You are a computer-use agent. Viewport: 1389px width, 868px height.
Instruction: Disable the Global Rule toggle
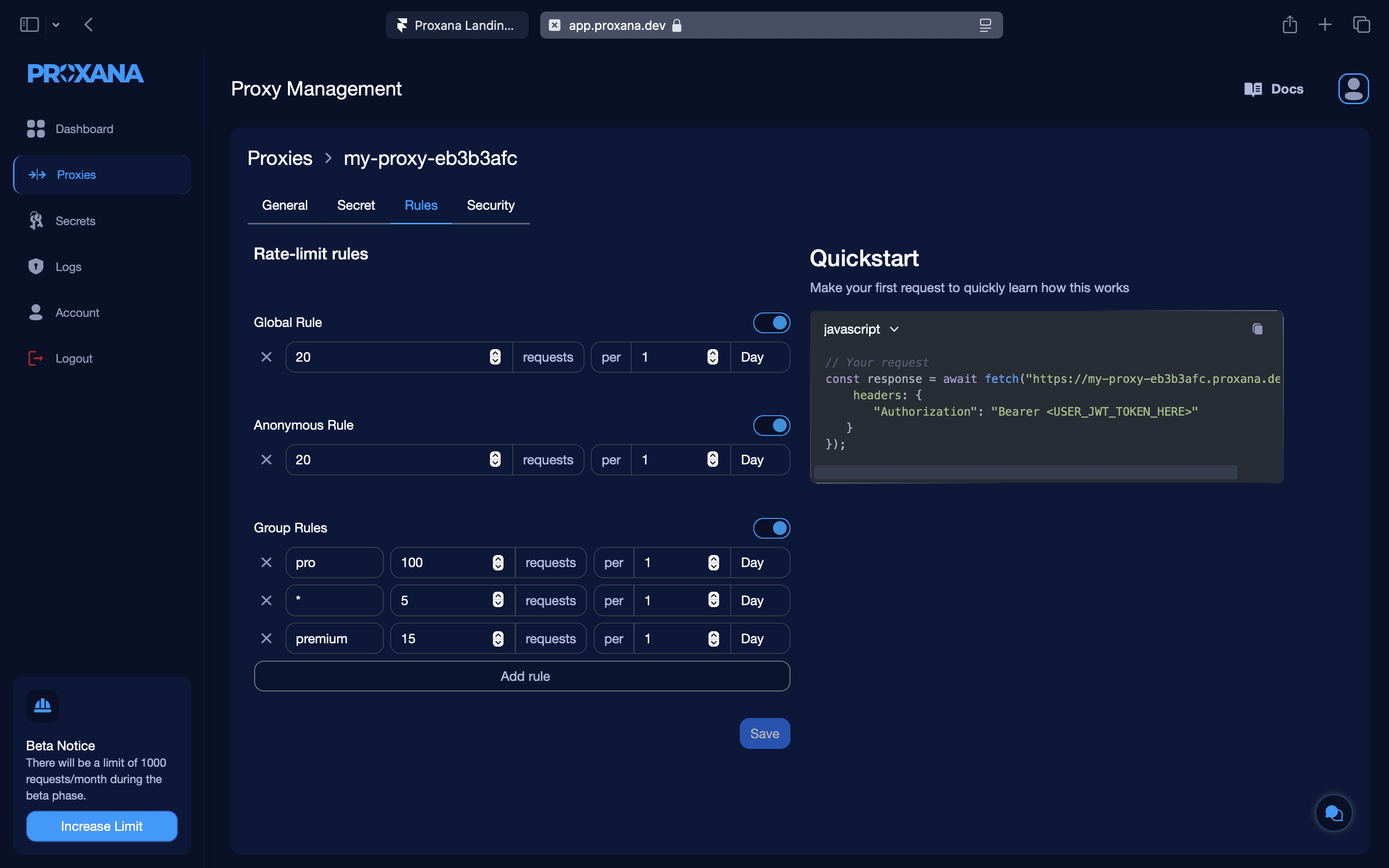pyautogui.click(x=771, y=323)
